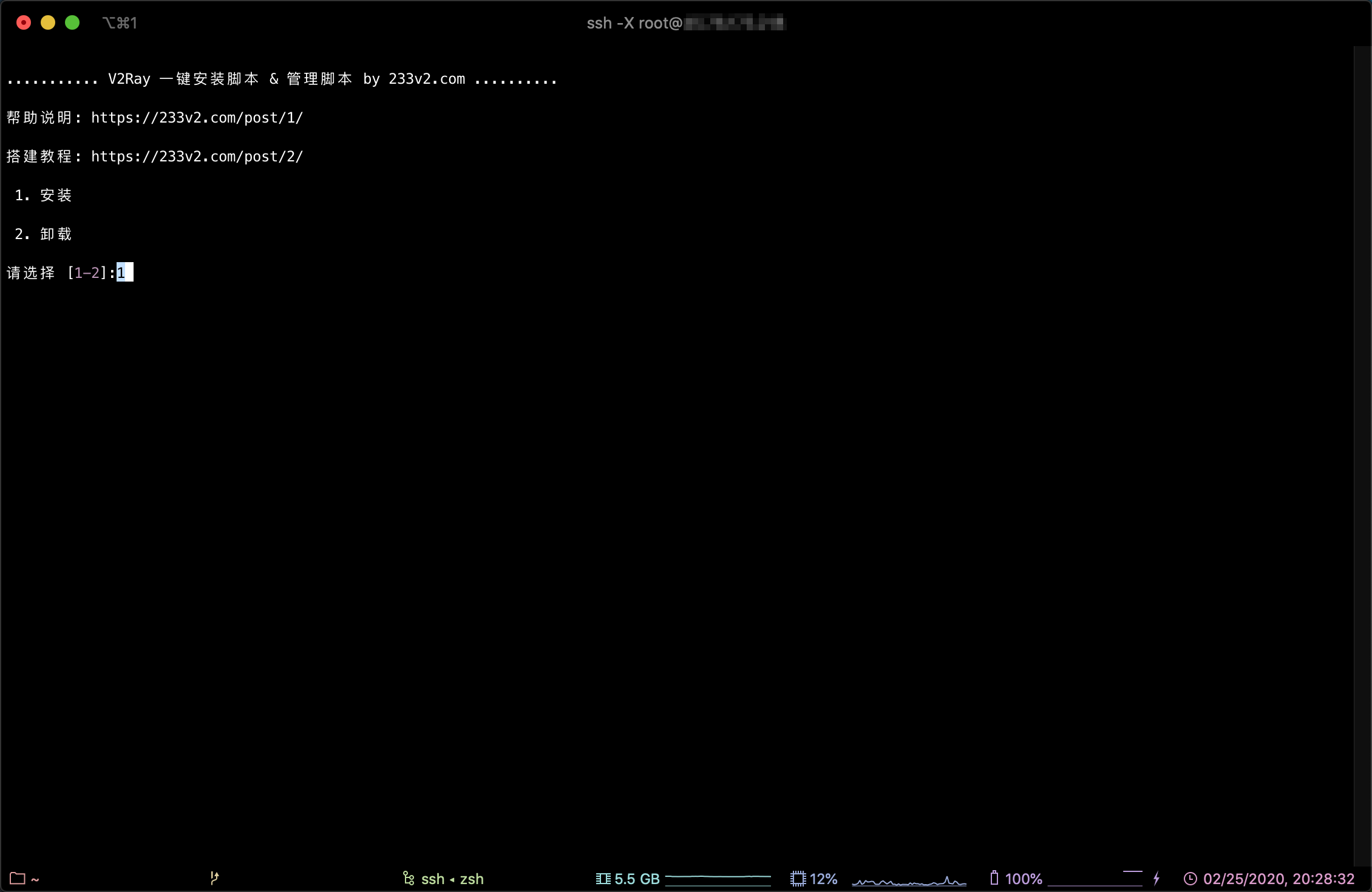The image size is (1372, 892).
Task: Click the charging lightning bolt icon
Action: coord(1156,878)
